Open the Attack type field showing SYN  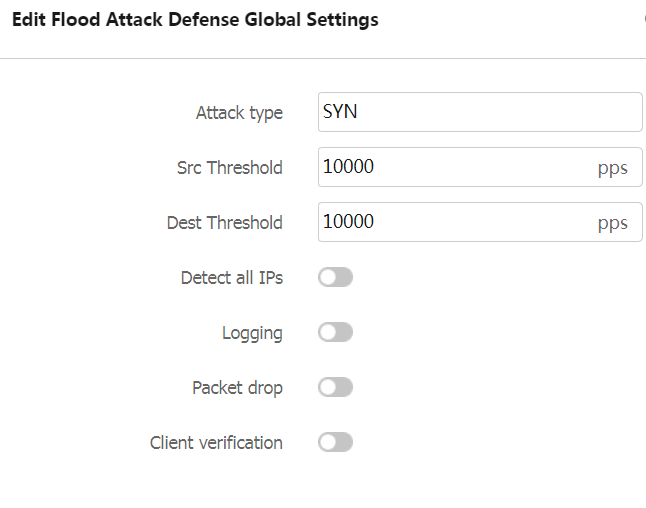[480, 112]
